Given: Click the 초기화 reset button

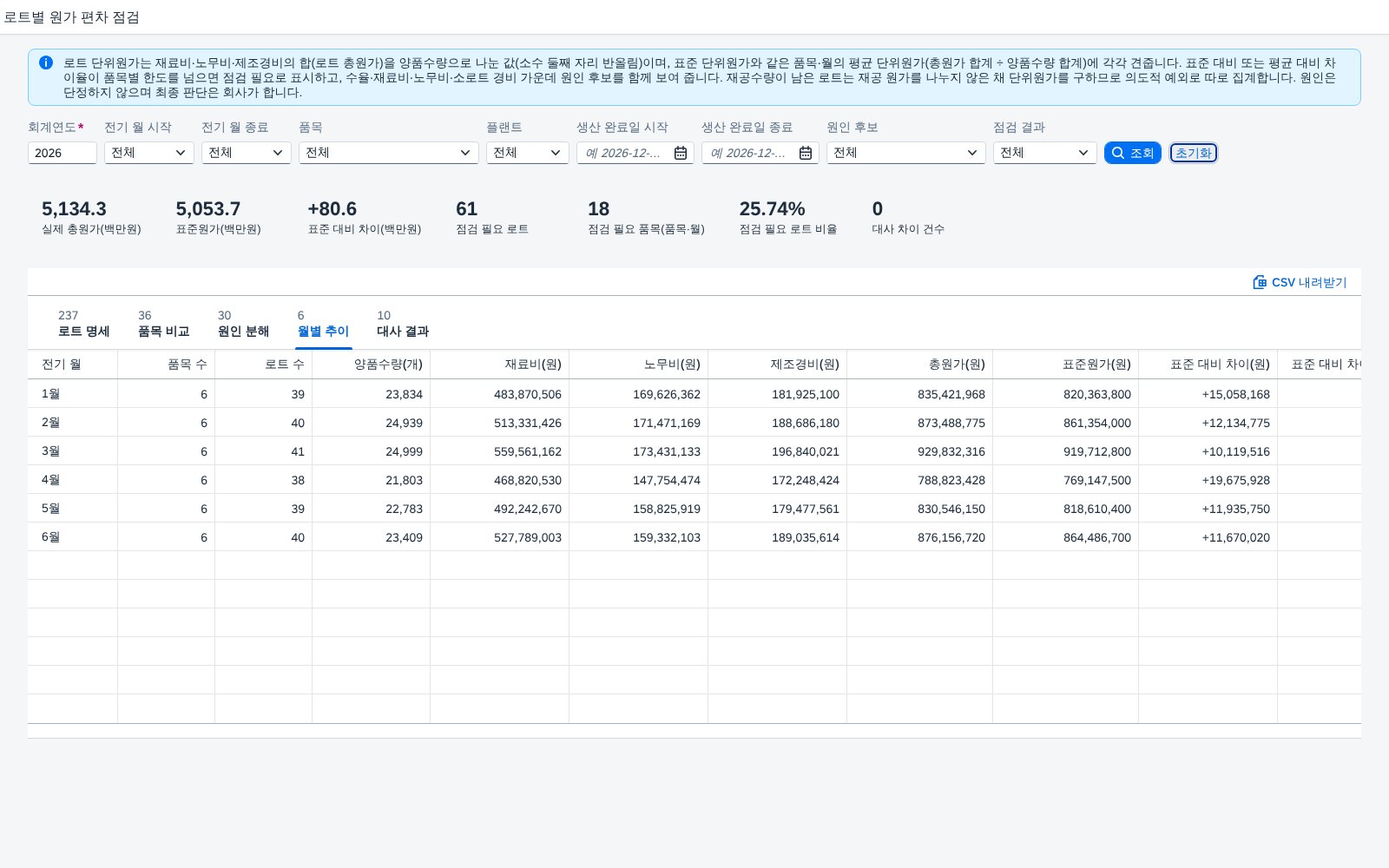Looking at the screenshot, I should [x=1194, y=153].
